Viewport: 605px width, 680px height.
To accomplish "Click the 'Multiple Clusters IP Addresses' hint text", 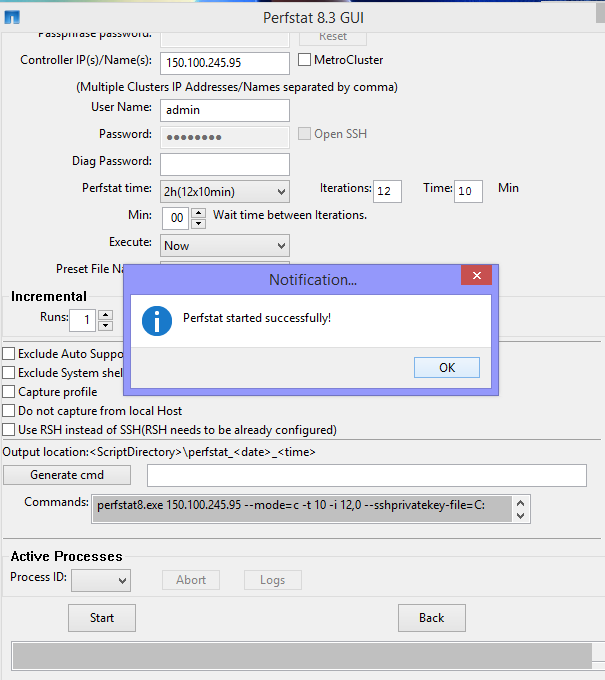I will click(237, 87).
